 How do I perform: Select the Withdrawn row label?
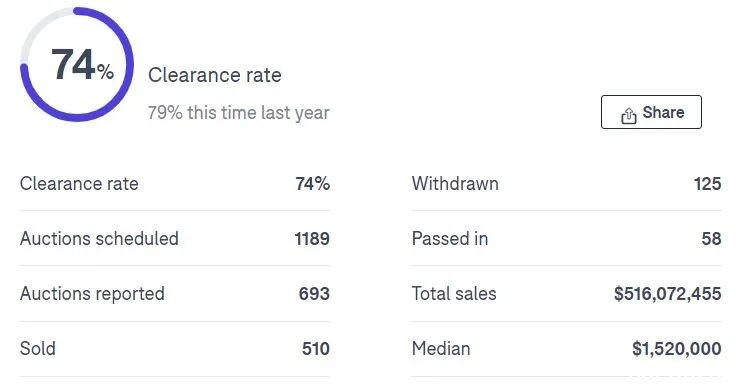point(455,183)
